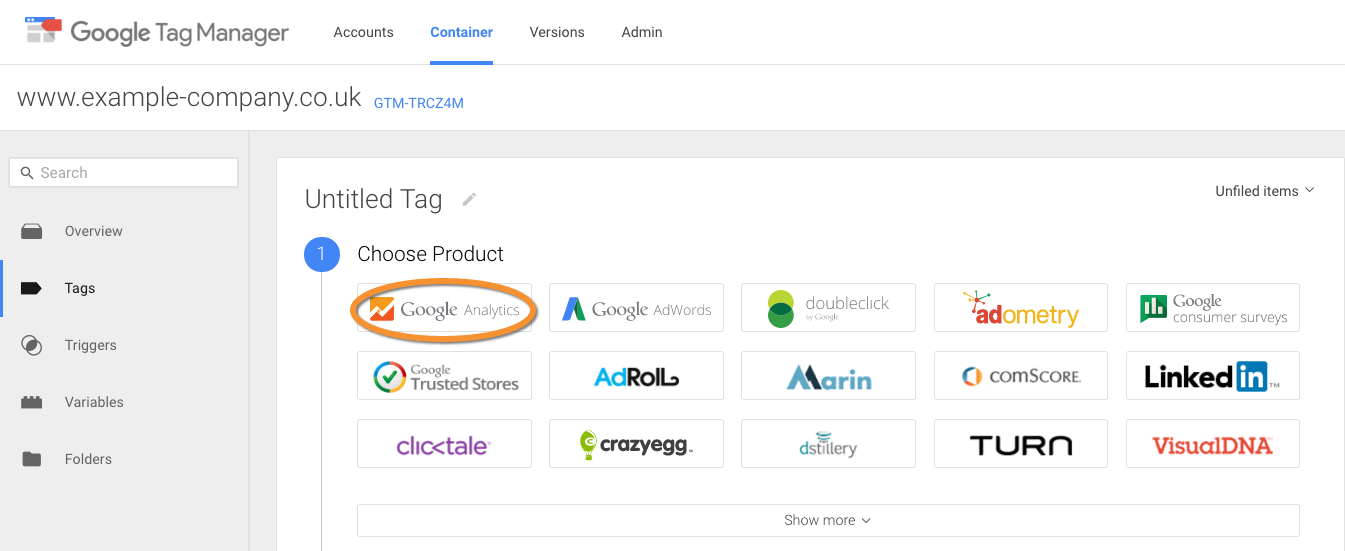
Task: Switch to the Versions tab
Action: pyautogui.click(x=557, y=32)
